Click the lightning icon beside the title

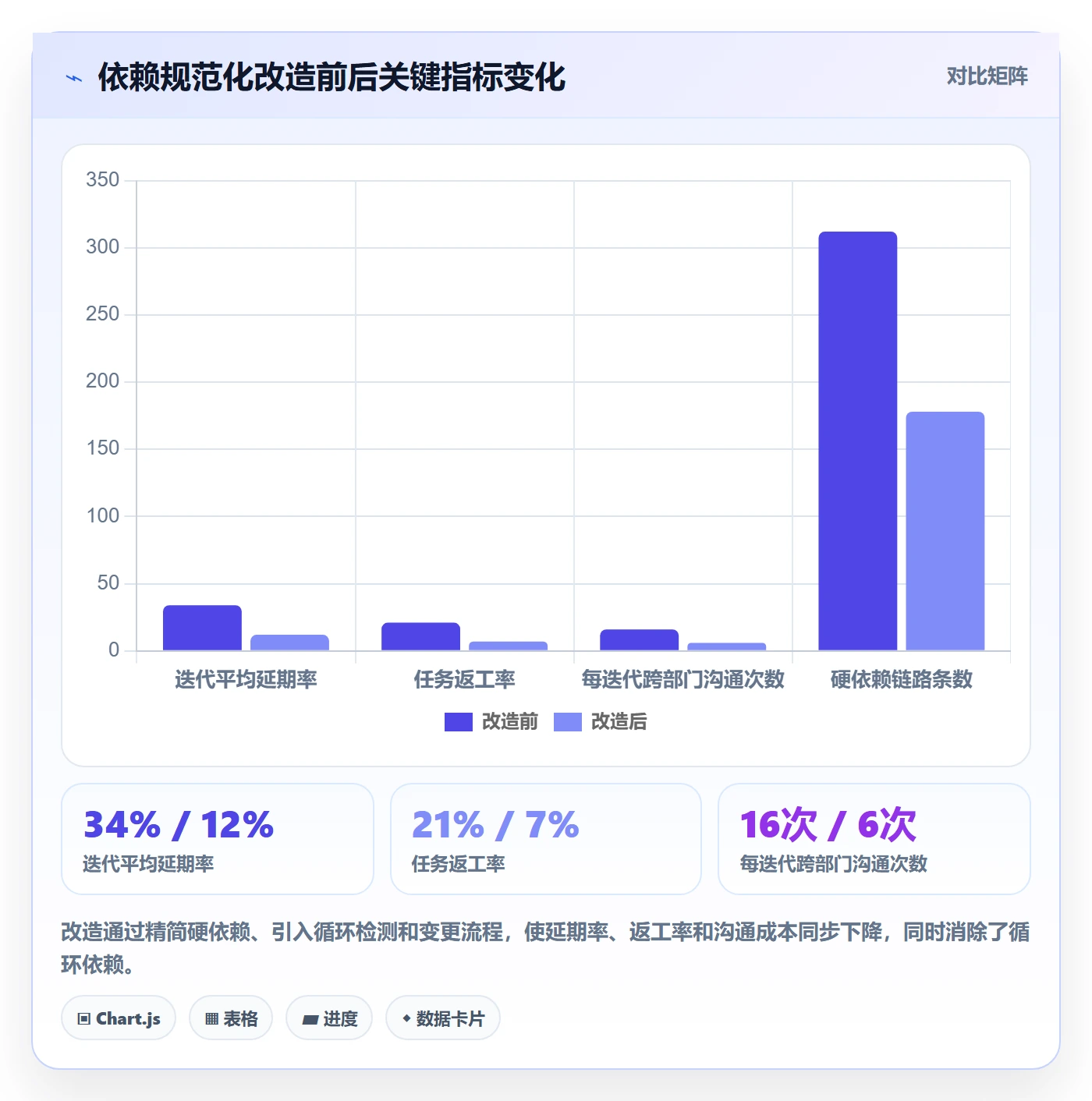point(74,78)
